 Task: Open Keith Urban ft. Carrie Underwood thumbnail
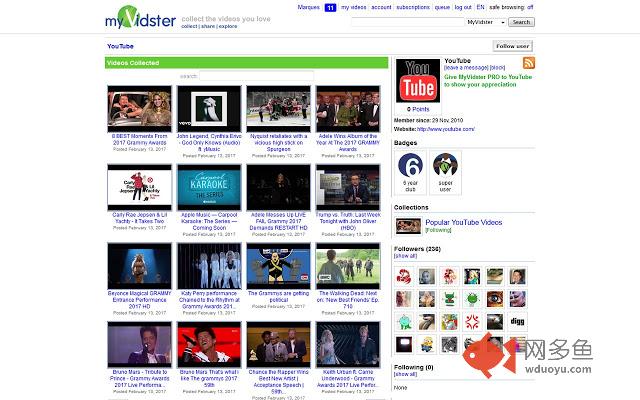pyautogui.click(x=348, y=344)
